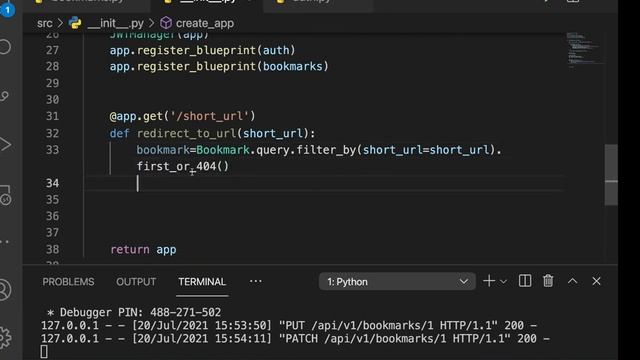Click the create_app cube symbol icon

(x=166, y=23)
